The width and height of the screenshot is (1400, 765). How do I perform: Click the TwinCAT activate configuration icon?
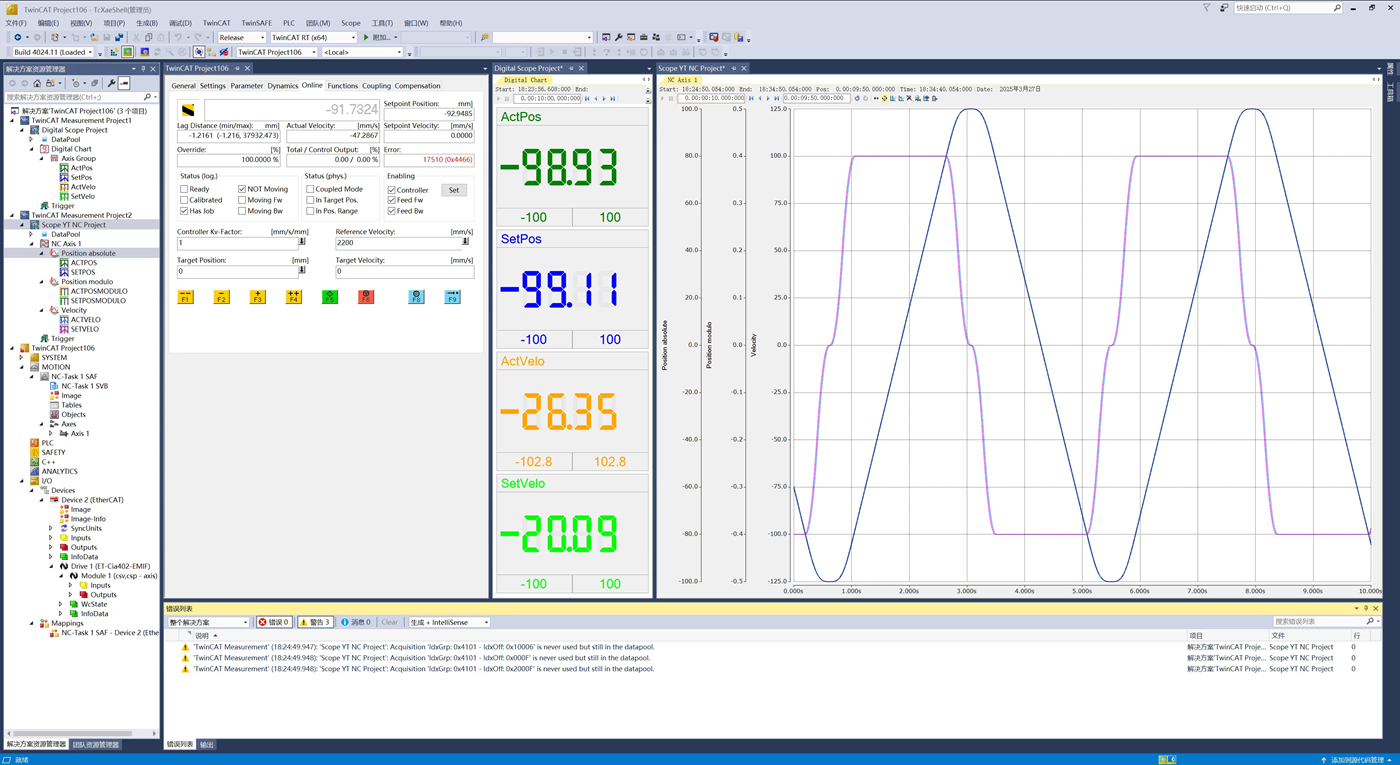(114, 52)
